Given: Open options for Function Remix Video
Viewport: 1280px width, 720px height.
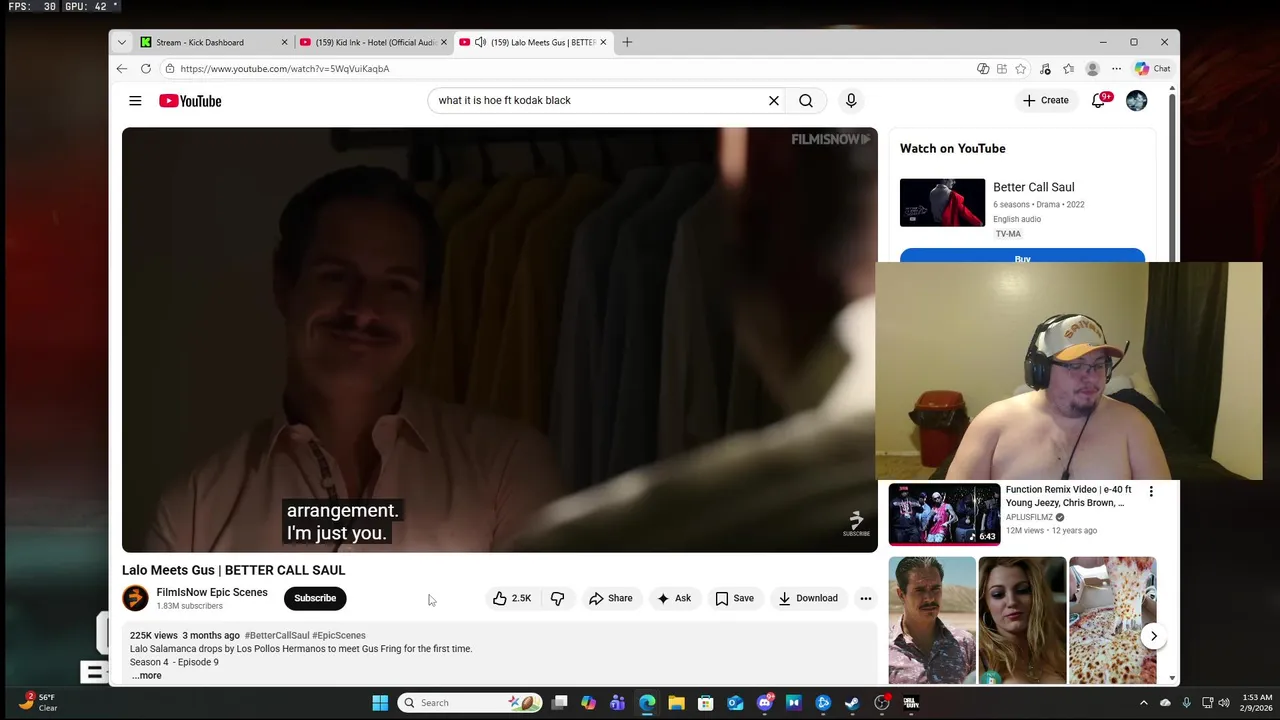Looking at the screenshot, I should 1151,491.
